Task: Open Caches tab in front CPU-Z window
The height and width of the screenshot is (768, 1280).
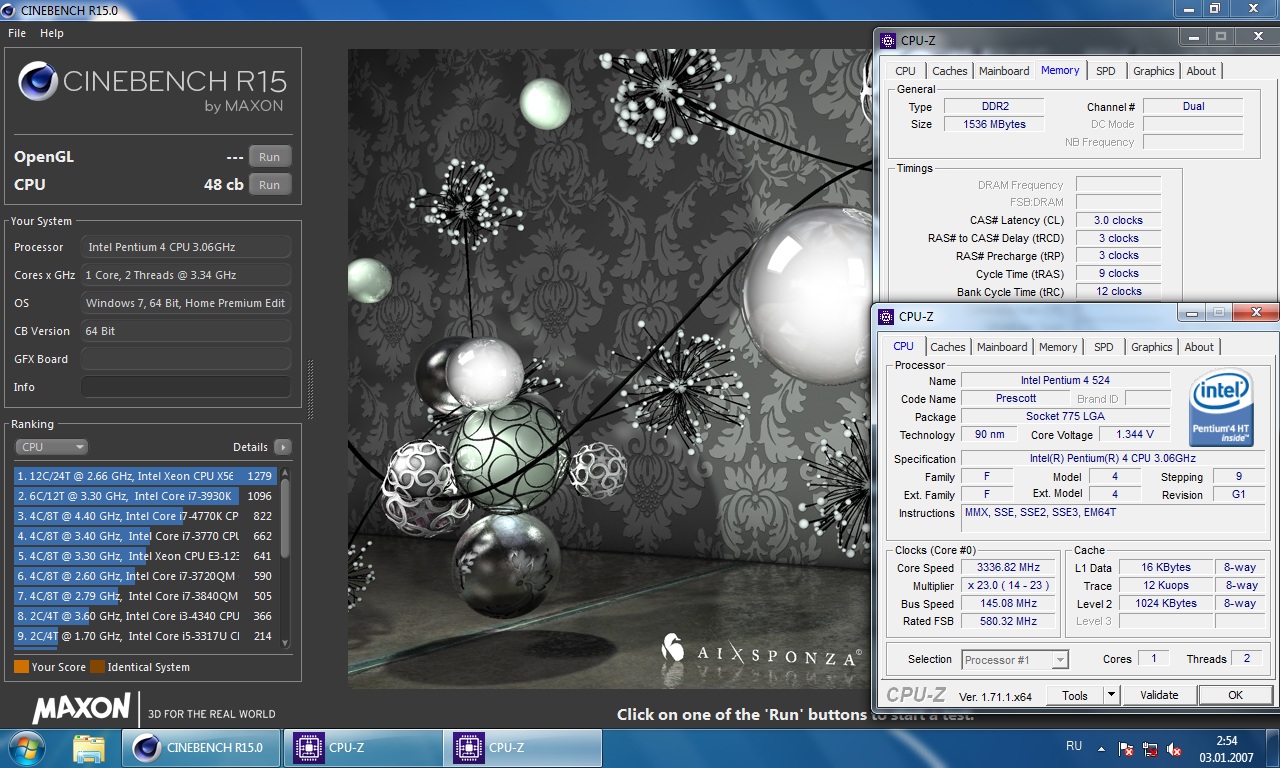Action: [x=948, y=347]
